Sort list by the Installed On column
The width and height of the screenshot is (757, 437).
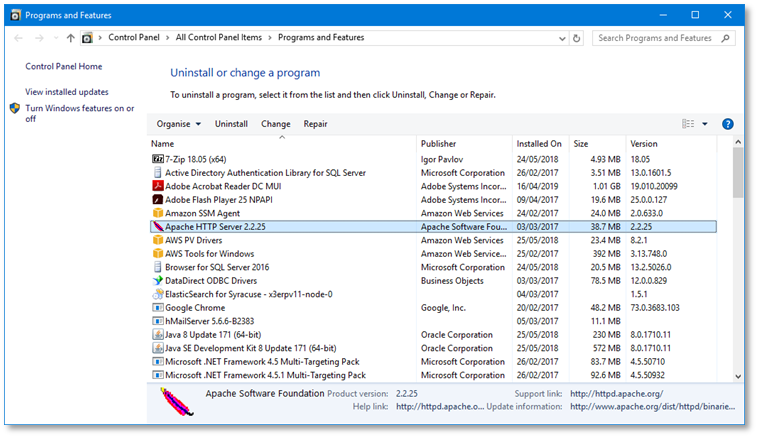coord(539,144)
